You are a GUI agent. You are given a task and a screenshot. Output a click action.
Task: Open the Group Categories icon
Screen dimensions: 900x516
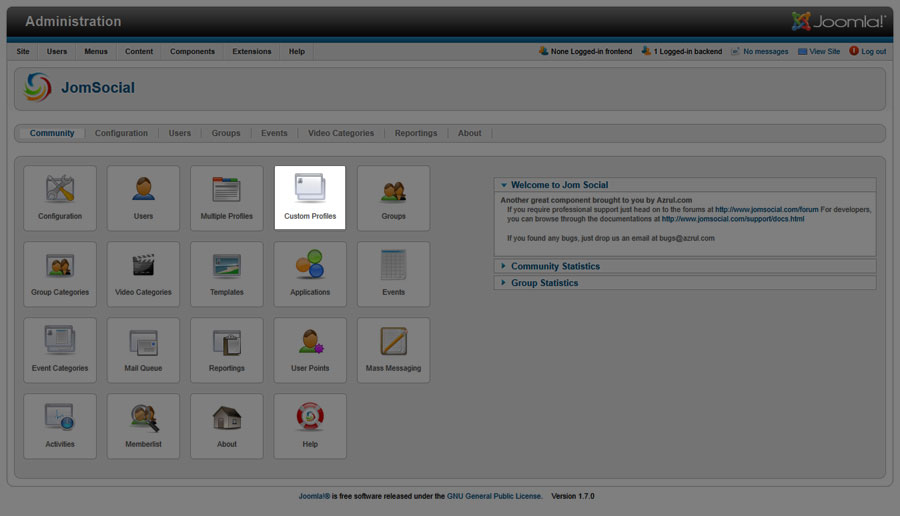click(x=60, y=274)
